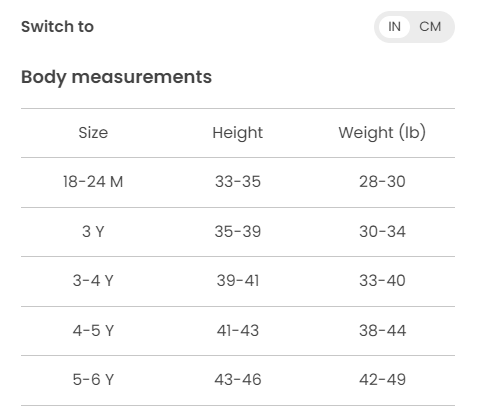Click the Weight (lb) column header

click(x=382, y=132)
